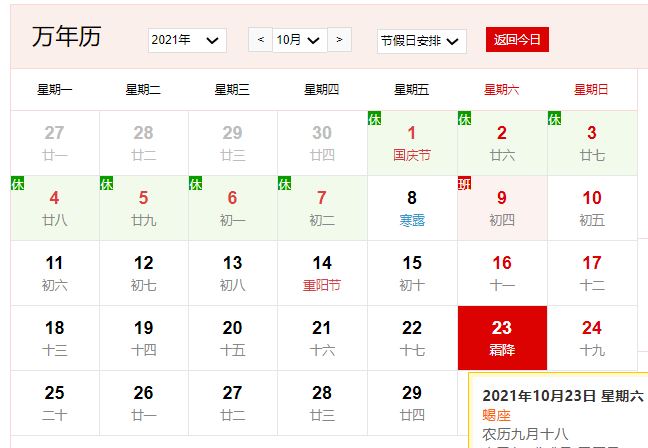Click the 星期三 column header
The height and width of the screenshot is (448, 648).
point(232,90)
